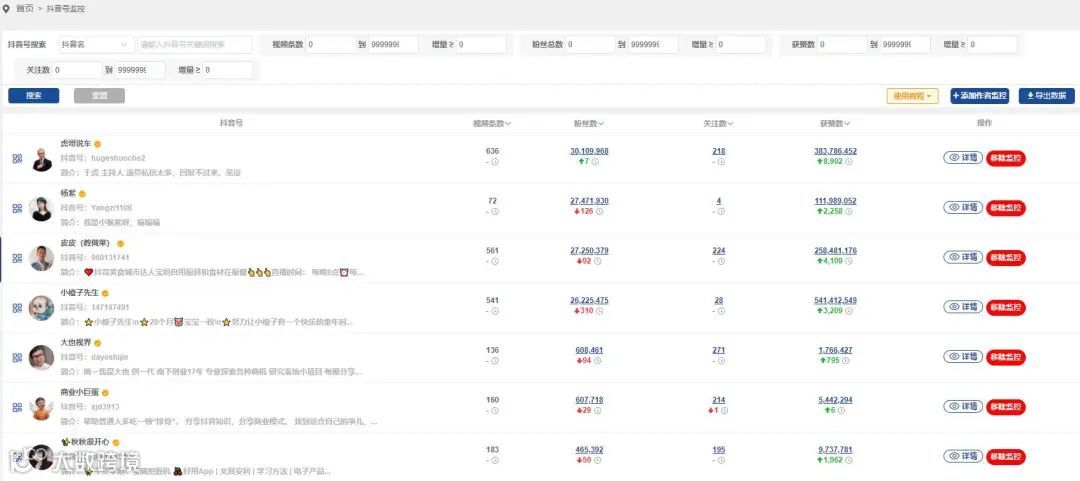Click clock icon next to -310 fan change
This screenshot has width=1080, height=481.
(x=599, y=311)
